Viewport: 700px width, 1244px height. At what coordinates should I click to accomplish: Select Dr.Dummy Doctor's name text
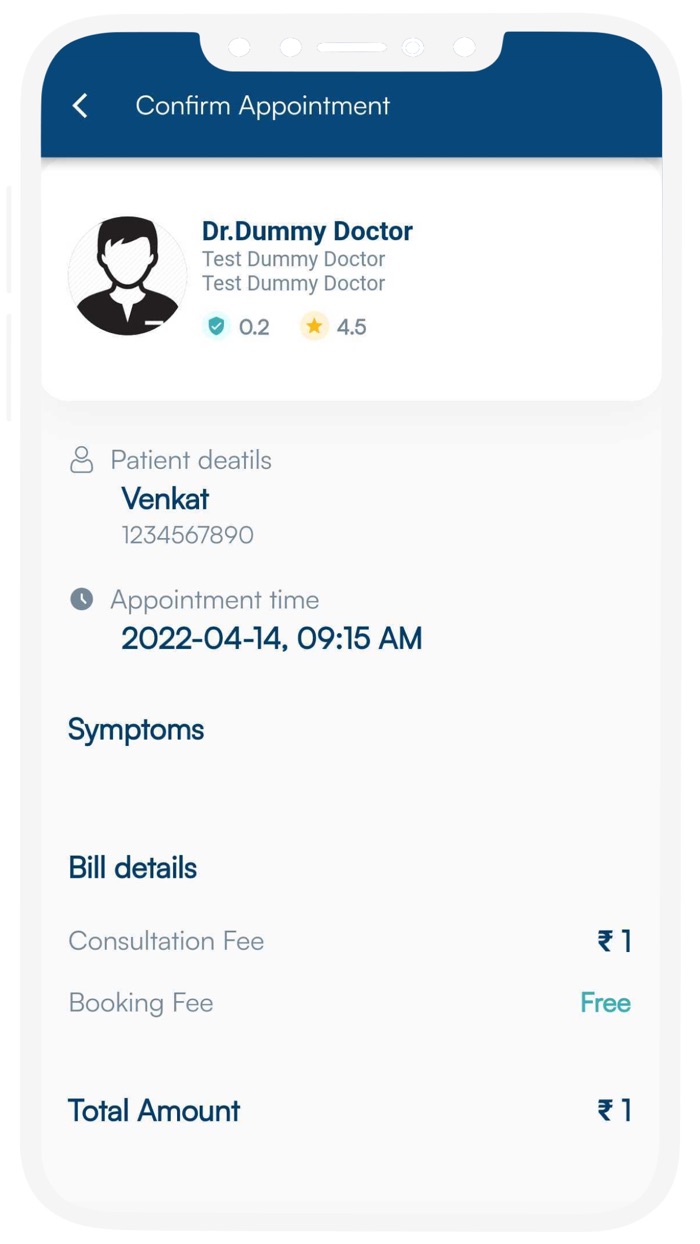(x=306, y=231)
